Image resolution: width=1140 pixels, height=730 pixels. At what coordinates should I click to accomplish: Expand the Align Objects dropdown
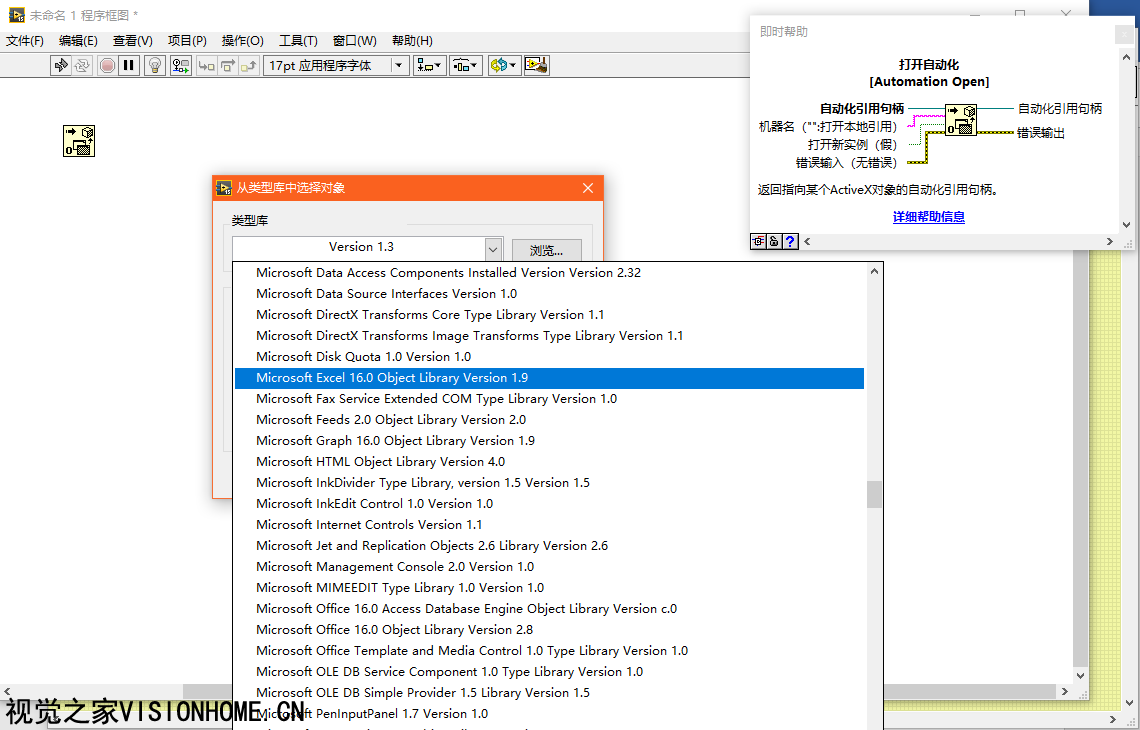(430, 66)
